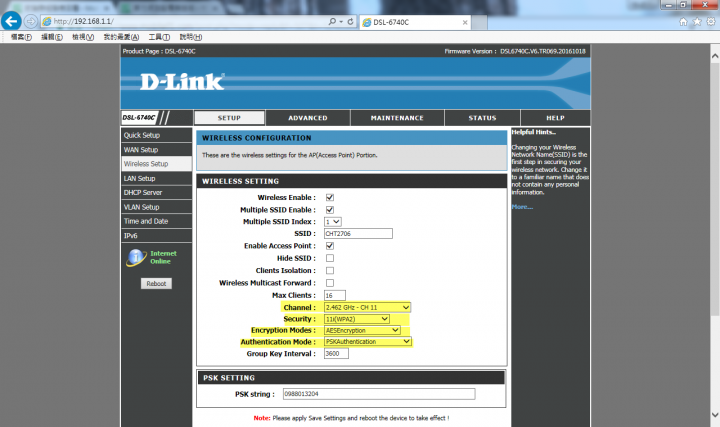Open the browser home icon
Screen dimensions: 720x427
pyautogui.click(x=683, y=22)
